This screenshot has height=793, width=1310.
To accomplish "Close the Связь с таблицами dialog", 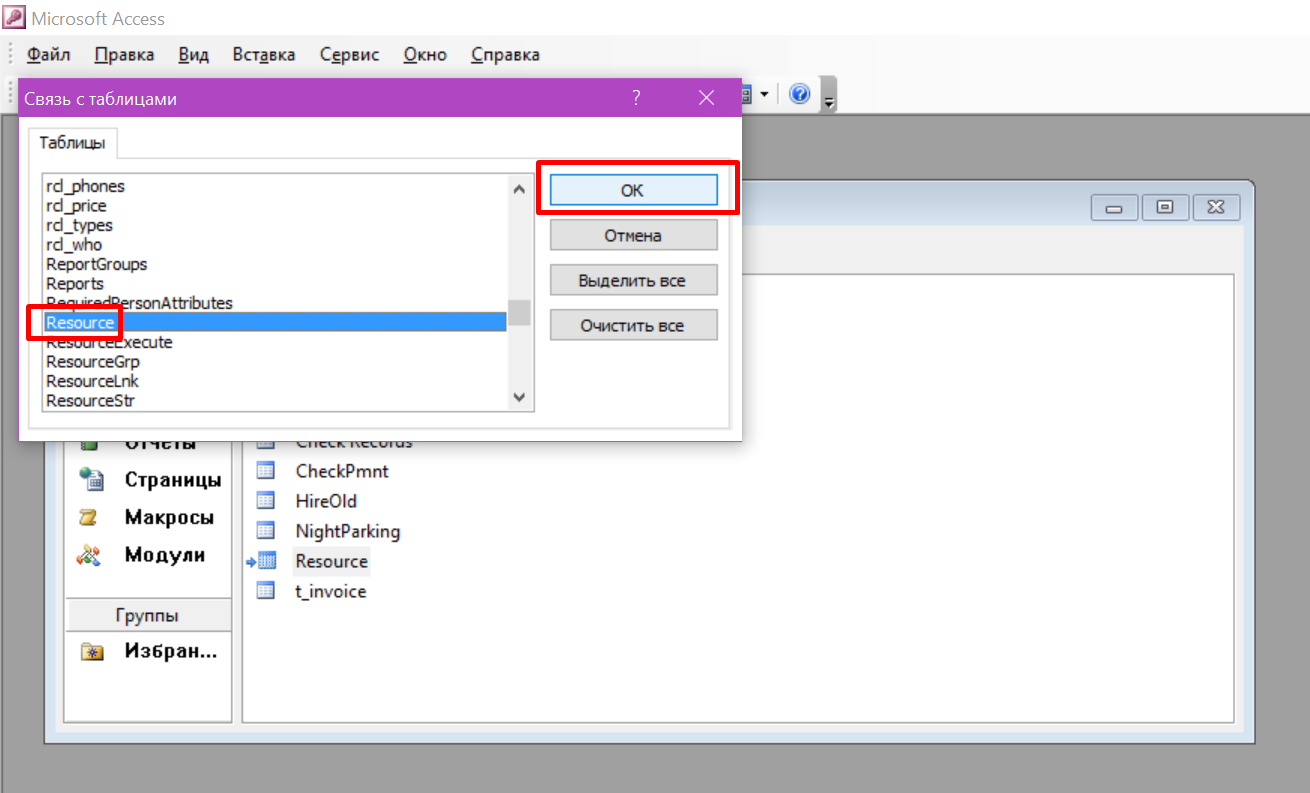I will [707, 98].
